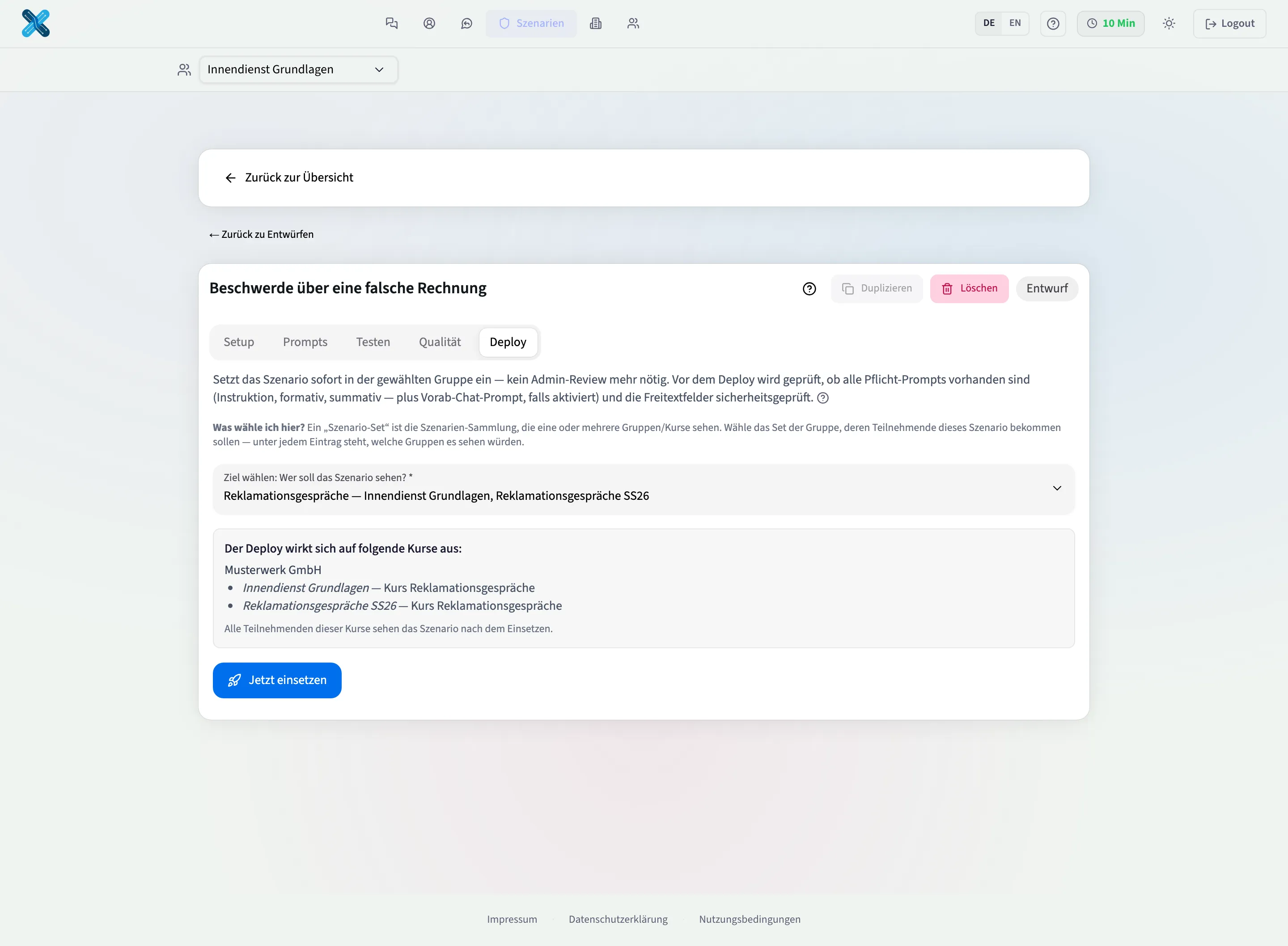
Task: Go back via Zurück zu Entwürfen link
Action: (x=261, y=234)
